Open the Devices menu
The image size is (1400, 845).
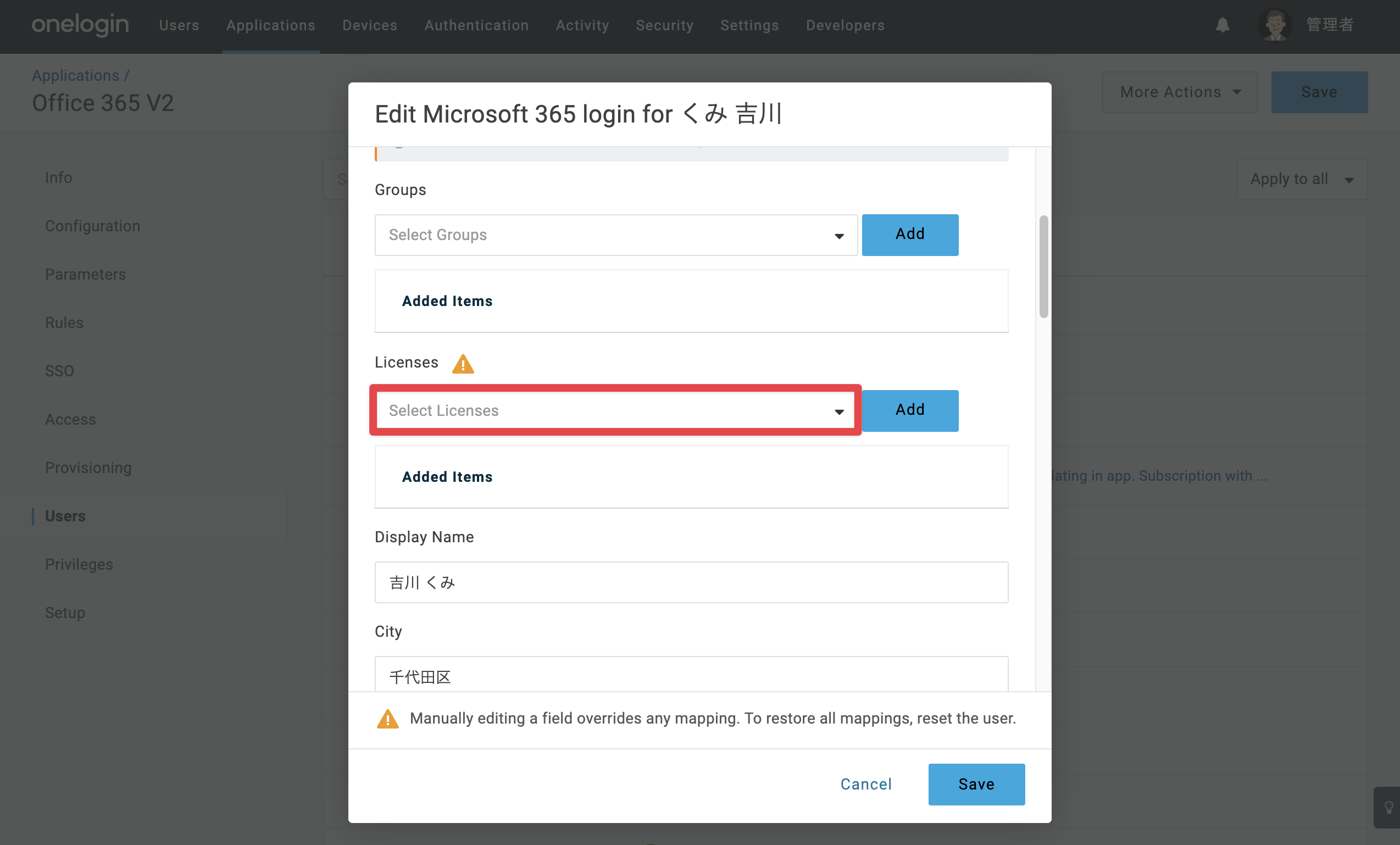point(370,25)
